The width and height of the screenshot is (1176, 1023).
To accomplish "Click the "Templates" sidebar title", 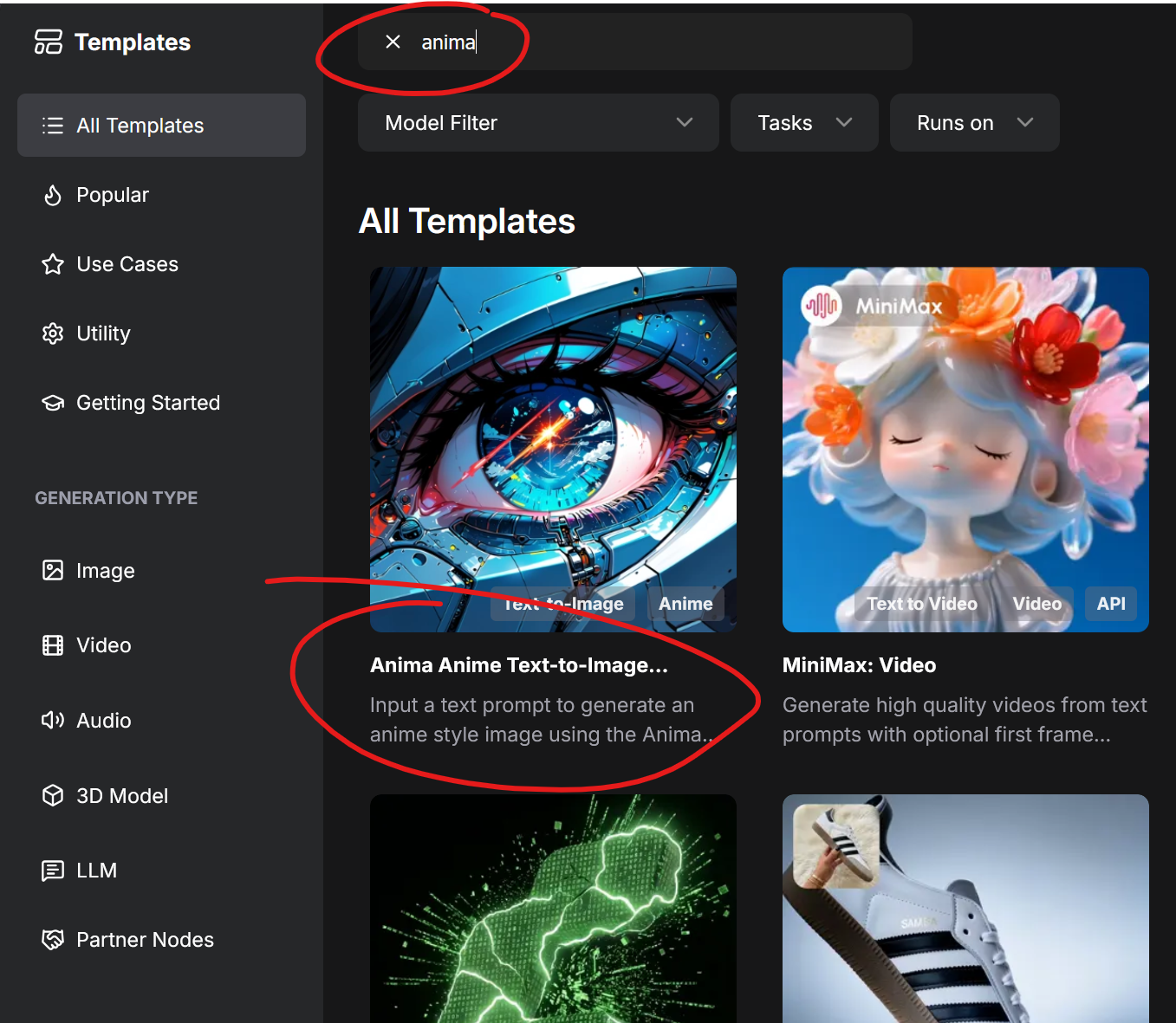I will coord(133,42).
